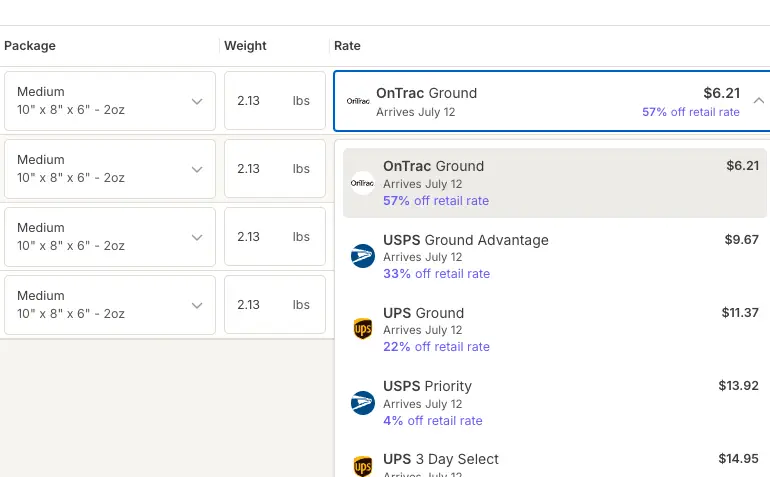Image resolution: width=770 pixels, height=477 pixels.
Task: Click the $11.37 price text
Action: click(x=740, y=312)
